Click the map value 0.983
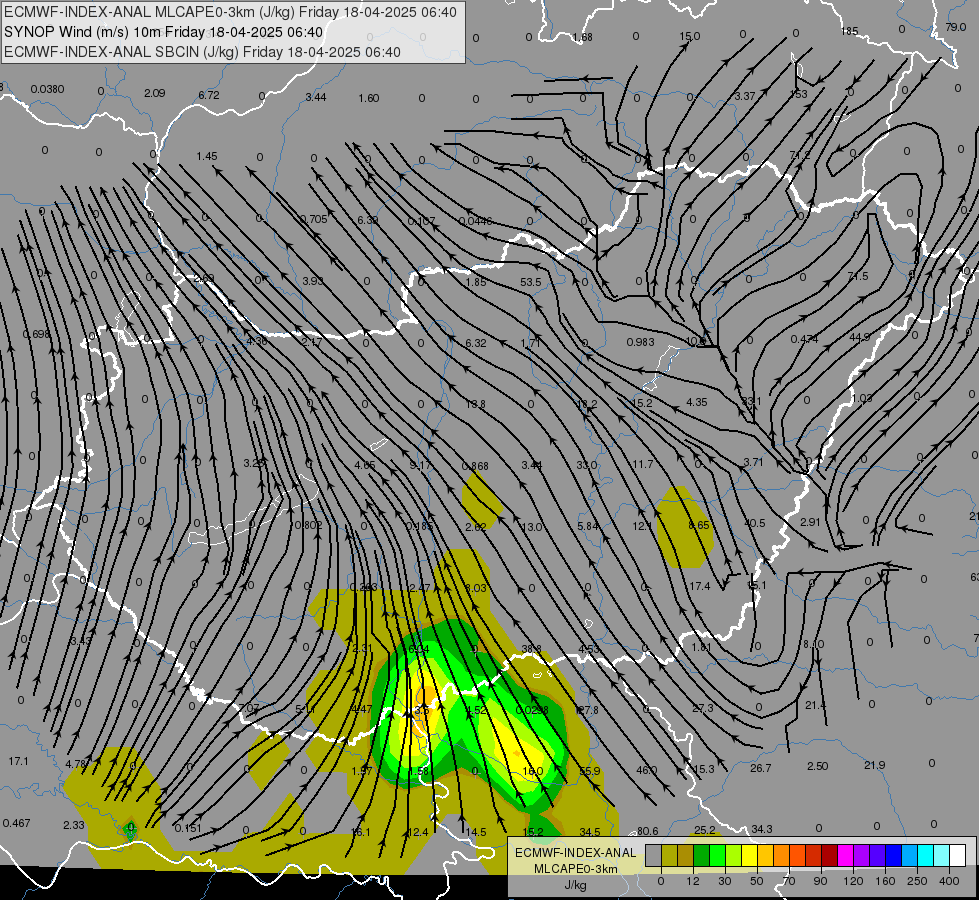Image resolution: width=979 pixels, height=900 pixels. 641,342
